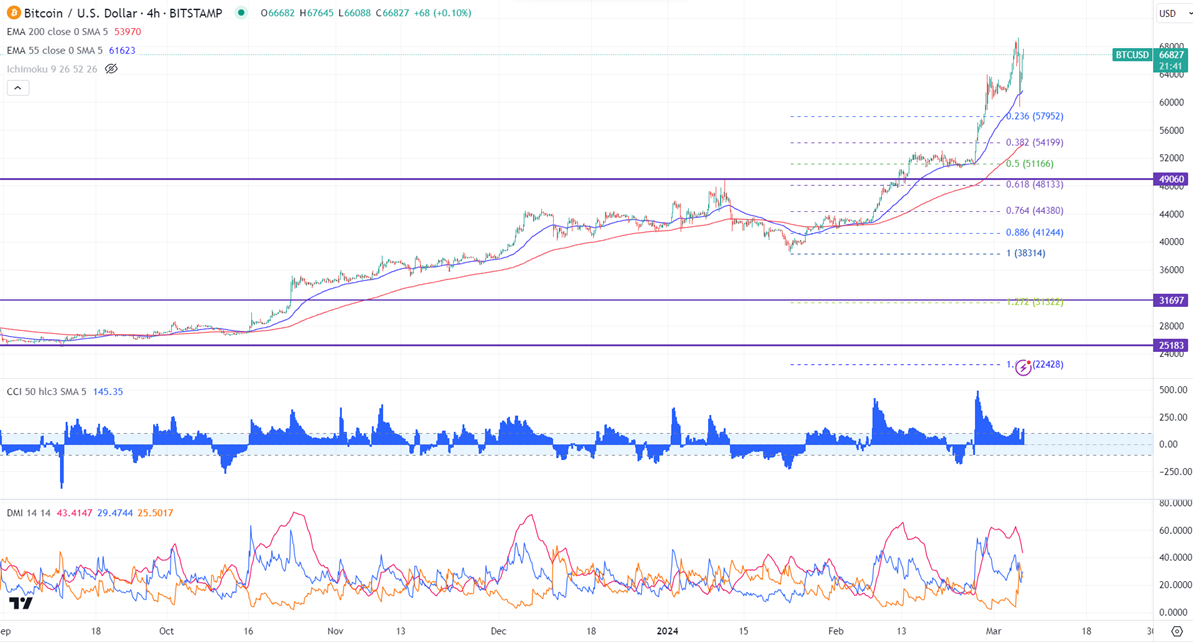Toggle Ichimoku indicator visibility eye icon

111,68
